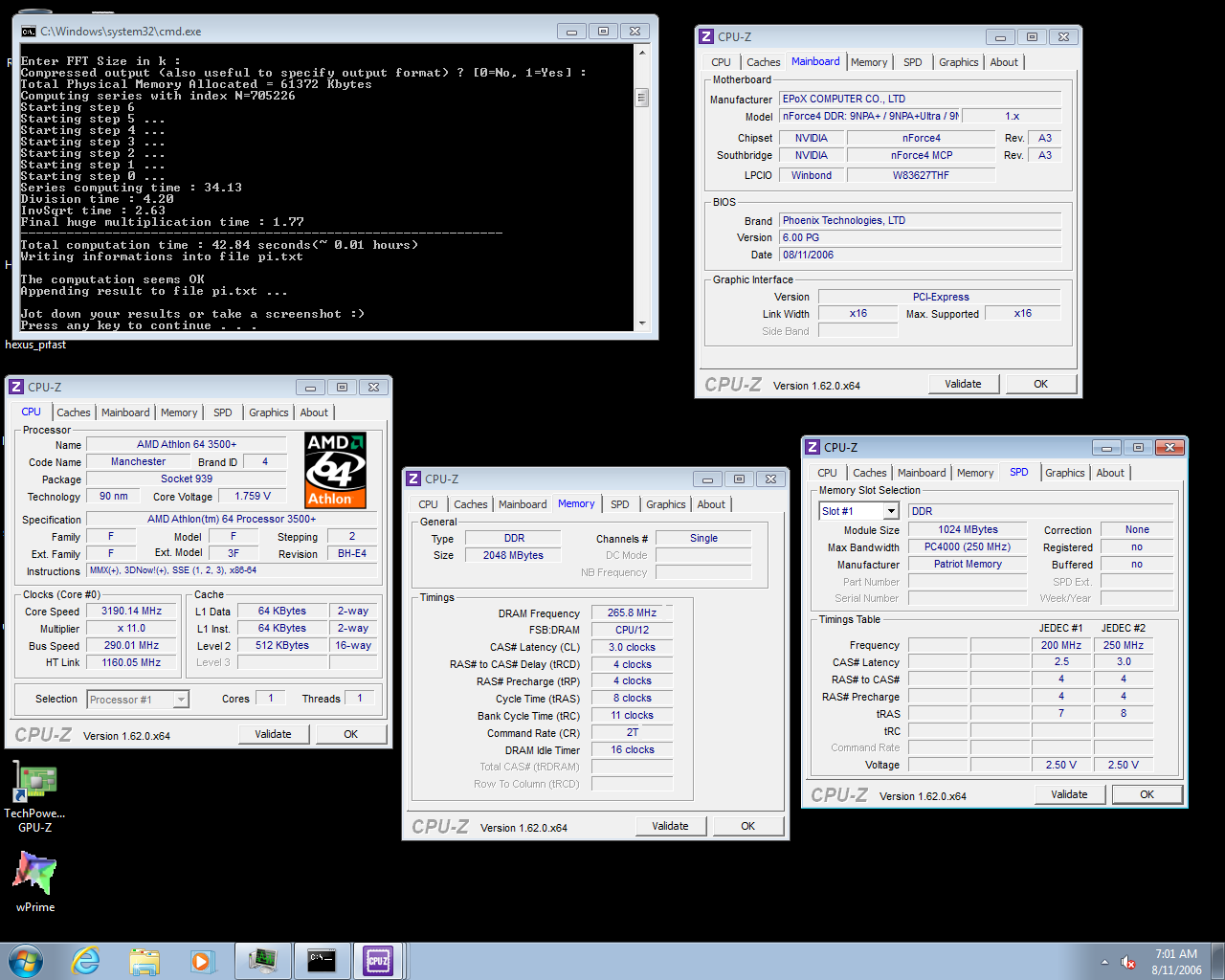Open the Slot #1 memory slot dropdown

[x=891, y=511]
